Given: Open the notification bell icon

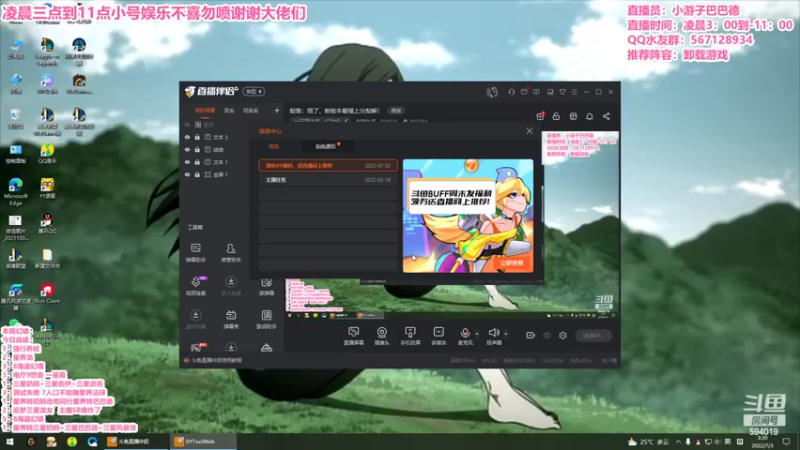Looking at the screenshot, I should click(x=589, y=116).
